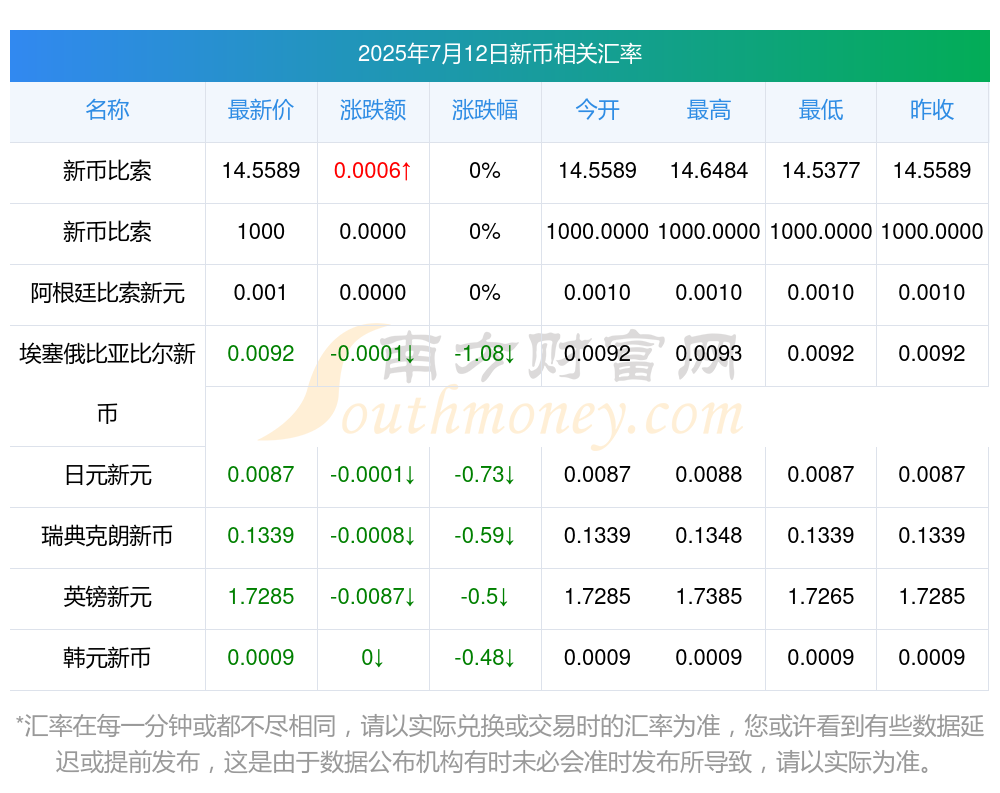This screenshot has height=793, width=1000.
Task: Click the -0.0087↓ change value
Action: (x=373, y=597)
